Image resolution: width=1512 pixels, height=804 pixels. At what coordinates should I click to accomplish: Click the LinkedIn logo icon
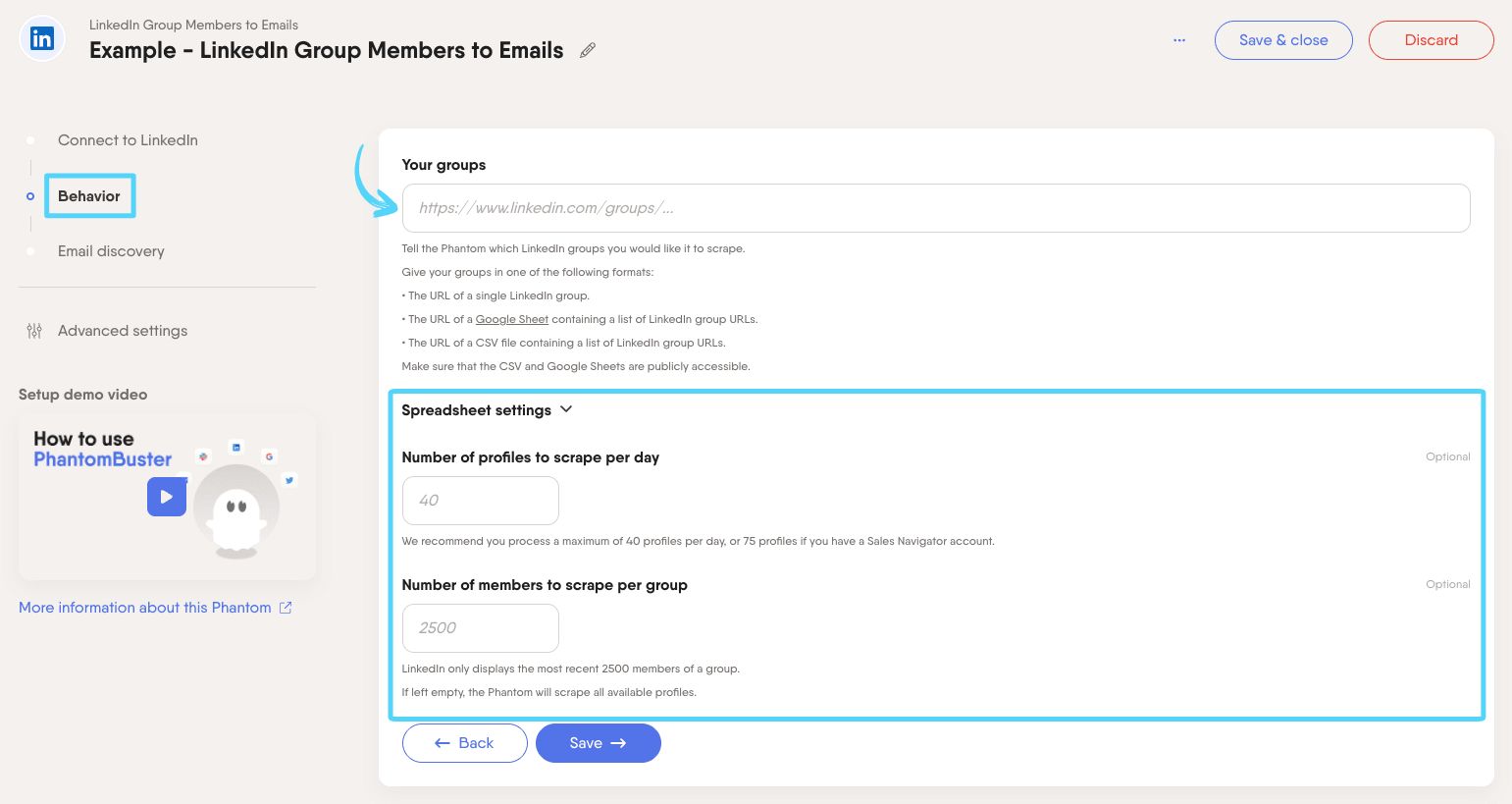[42, 39]
